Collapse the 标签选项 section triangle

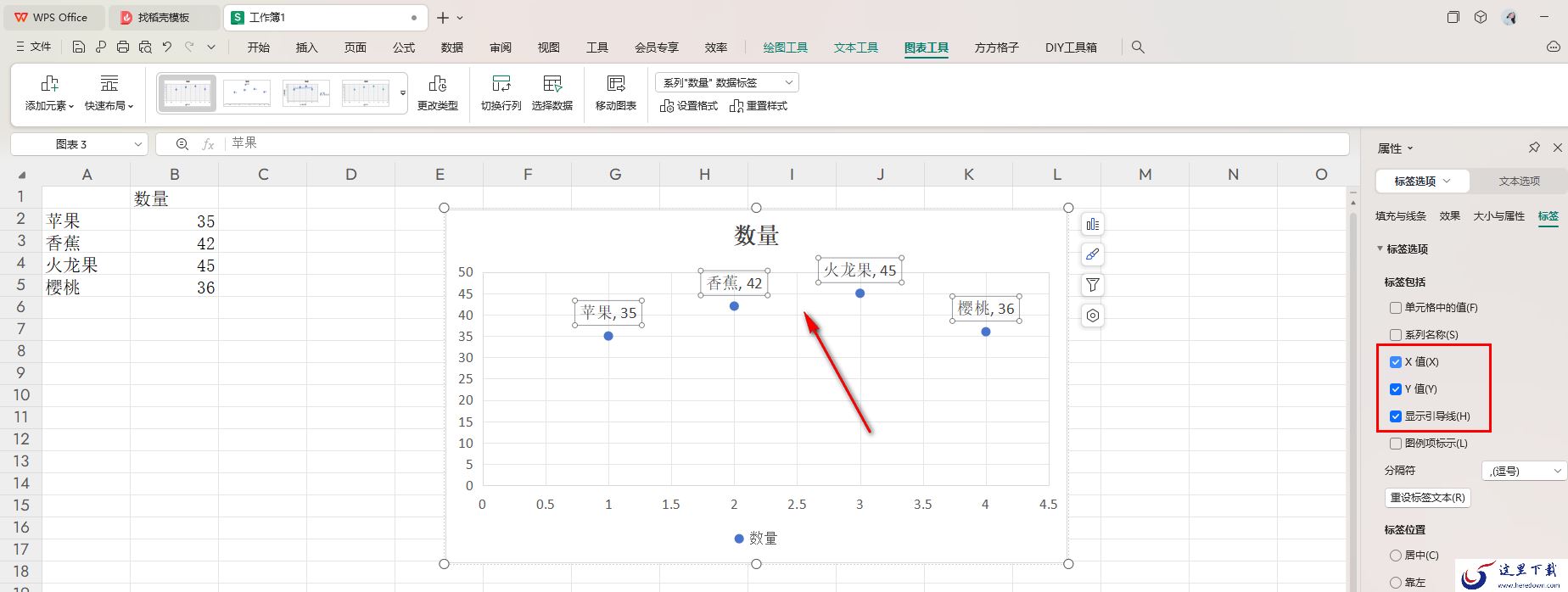pos(1380,249)
